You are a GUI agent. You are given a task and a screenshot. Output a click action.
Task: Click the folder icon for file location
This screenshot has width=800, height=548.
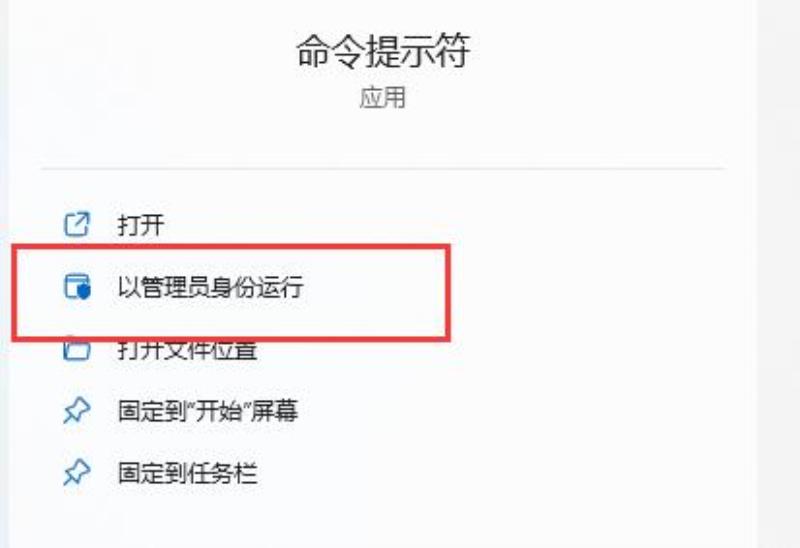[x=77, y=350]
